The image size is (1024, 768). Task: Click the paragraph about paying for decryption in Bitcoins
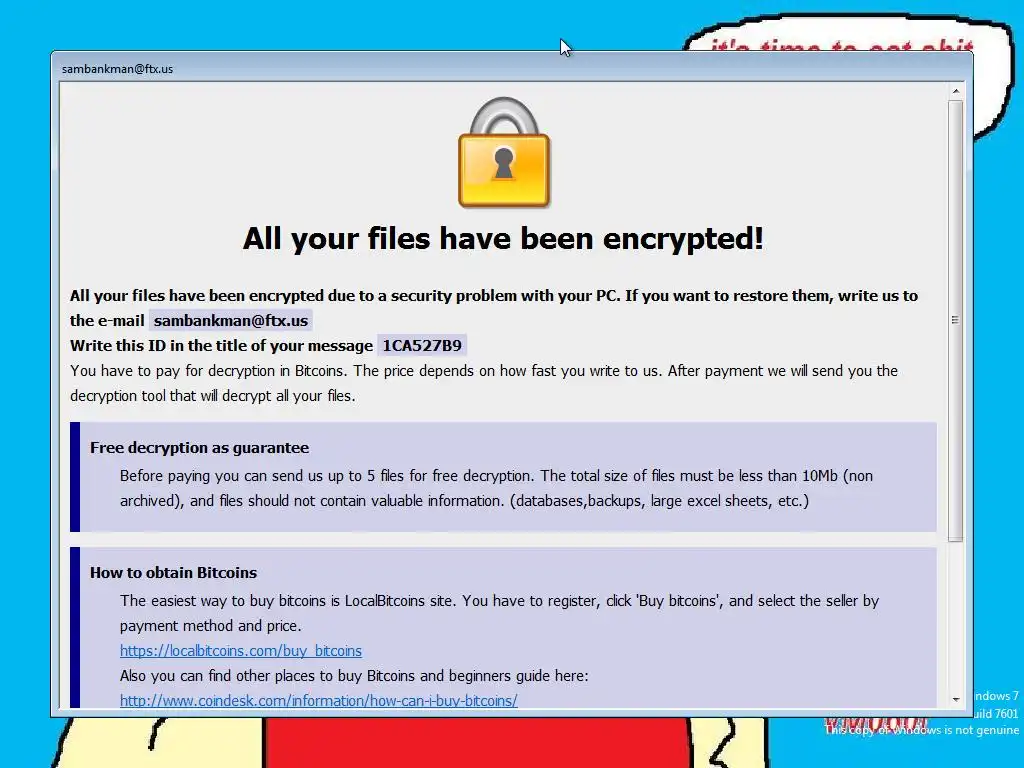coord(484,383)
